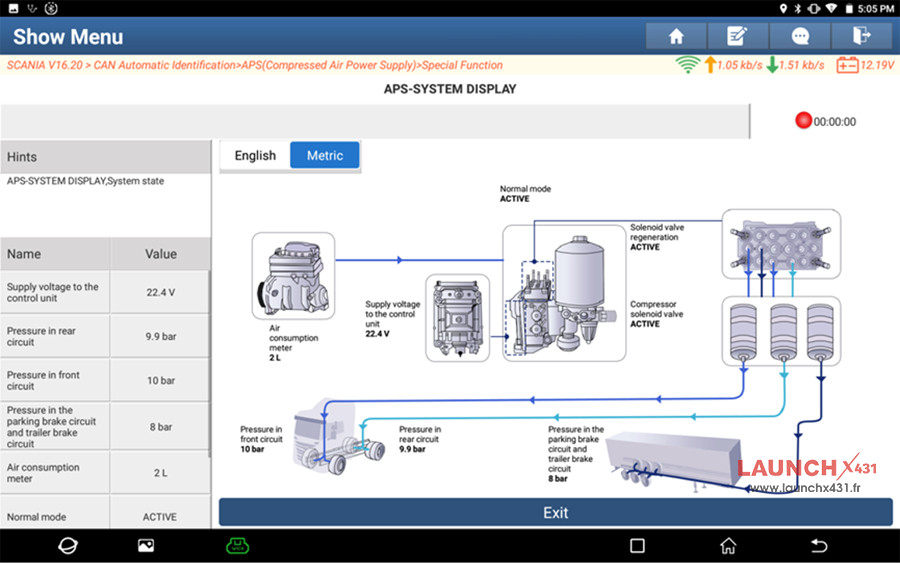The height and width of the screenshot is (563, 900).
Task: Open recent apps square icon
Action: 637,545
